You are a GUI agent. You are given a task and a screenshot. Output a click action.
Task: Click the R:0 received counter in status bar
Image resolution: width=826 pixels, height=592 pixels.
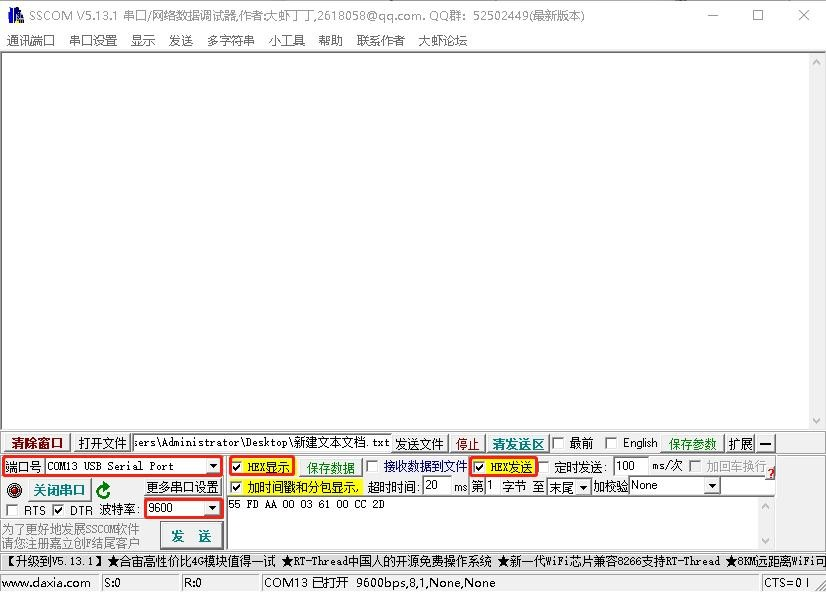pyautogui.click(x=192, y=583)
